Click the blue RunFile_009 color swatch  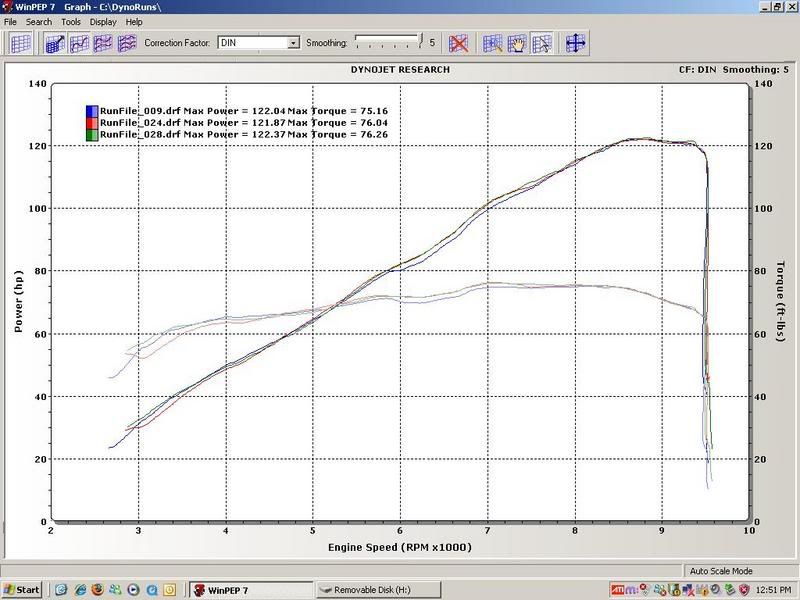click(x=92, y=111)
